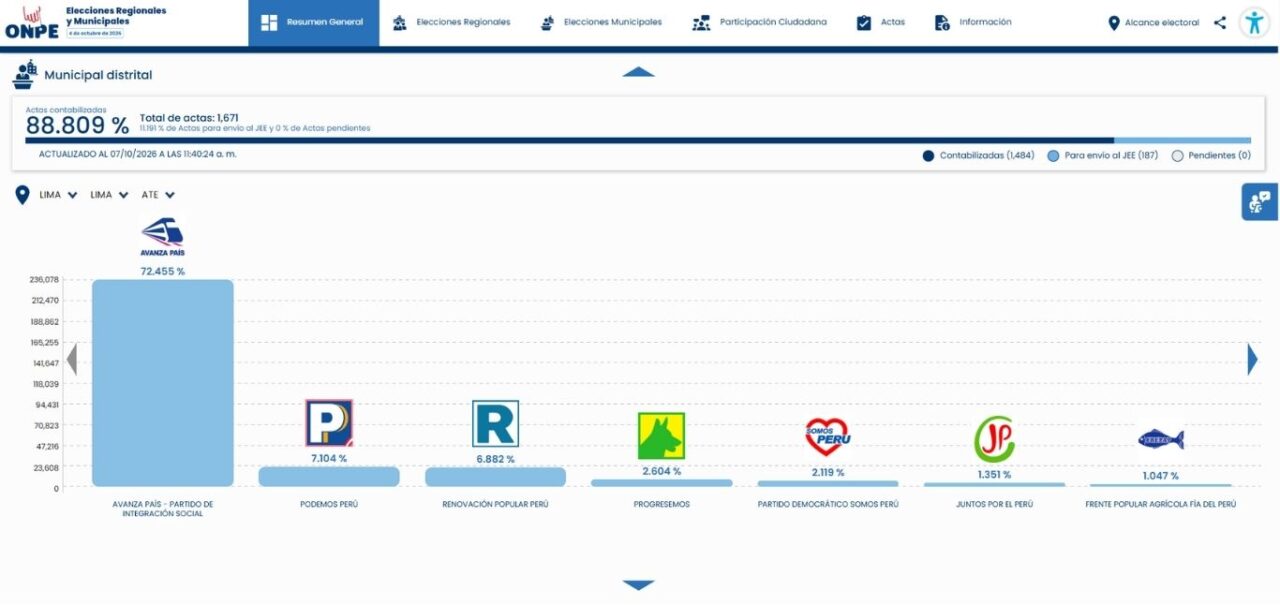Open the Información tab

[973, 22]
